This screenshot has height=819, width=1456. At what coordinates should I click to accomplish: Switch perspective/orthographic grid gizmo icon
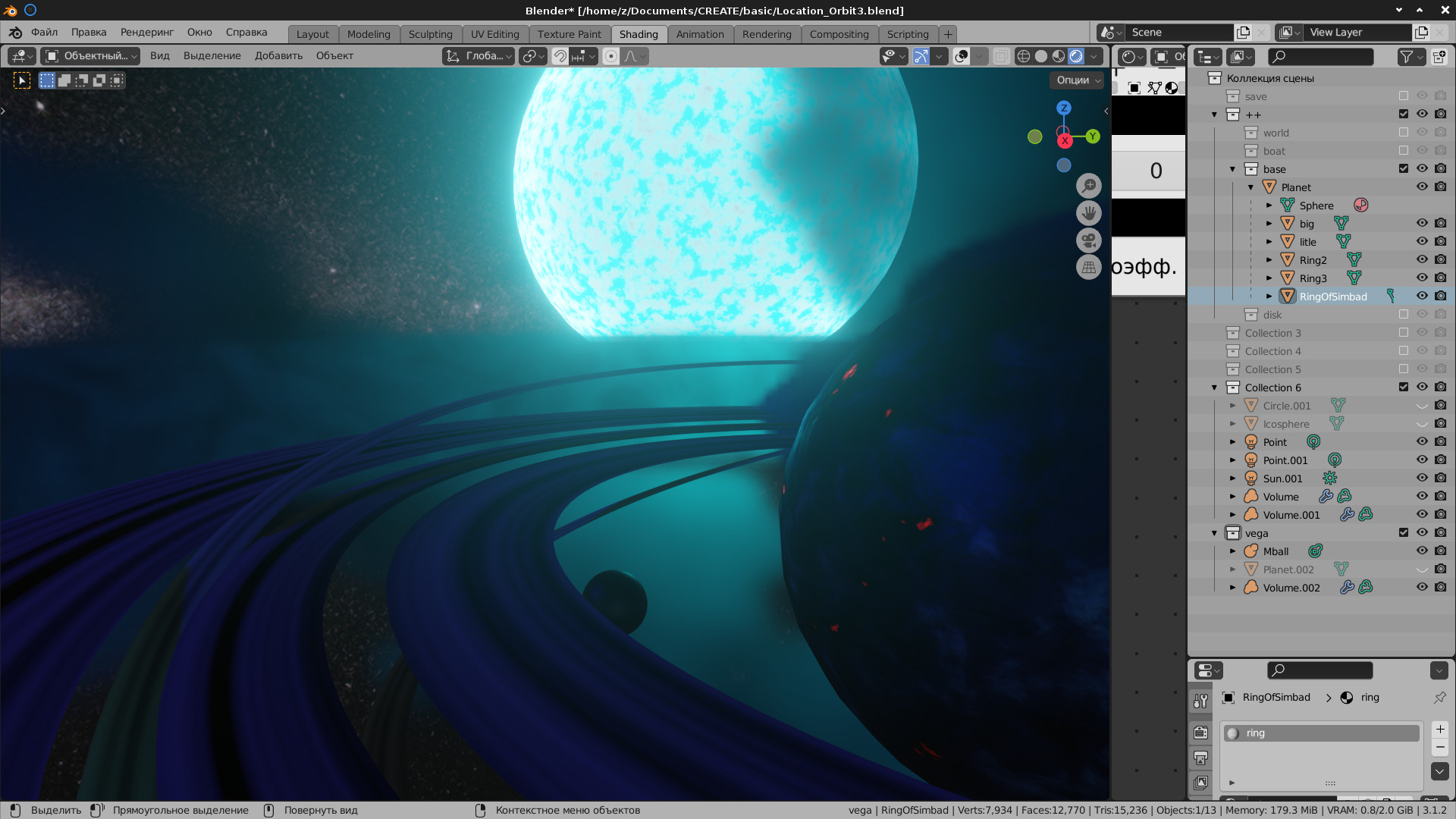click(x=1088, y=267)
